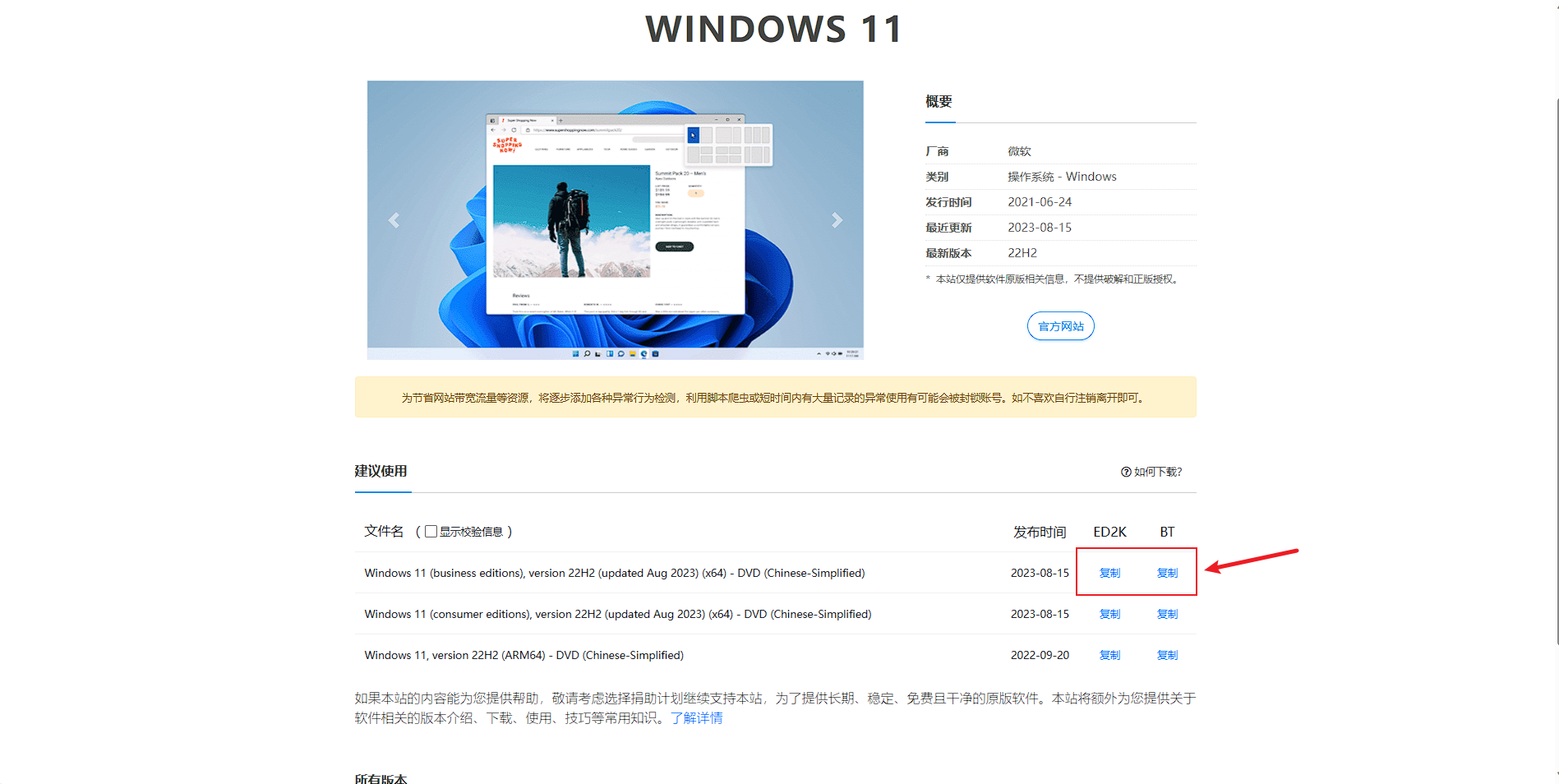The height and width of the screenshot is (784, 1559).
Task: Select the Windows 11 consumer editions row
Action: coord(617,614)
